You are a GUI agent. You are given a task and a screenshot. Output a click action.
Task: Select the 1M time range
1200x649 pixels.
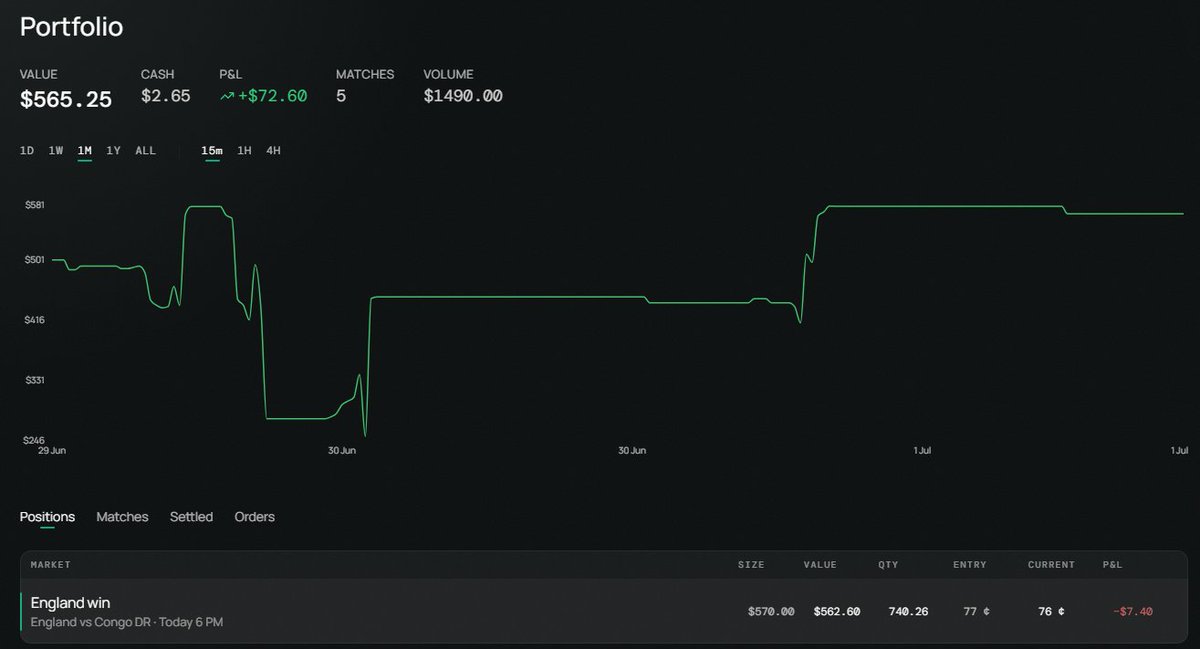click(85, 151)
